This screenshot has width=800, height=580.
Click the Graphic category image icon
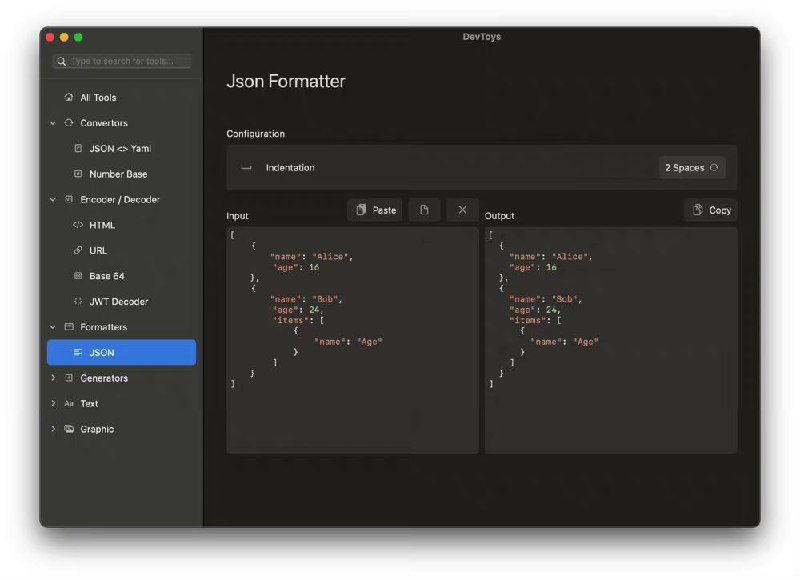(x=69, y=429)
